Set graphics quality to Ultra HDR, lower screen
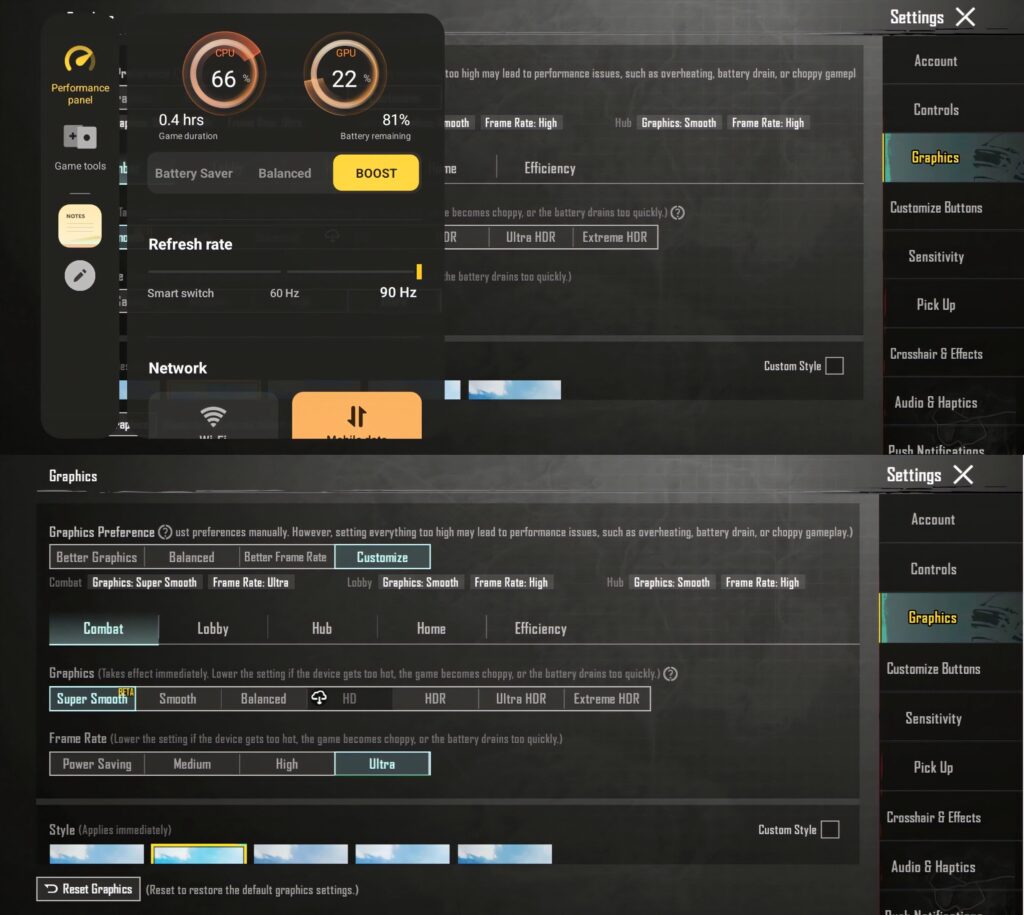This screenshot has height=915, width=1024. (520, 699)
